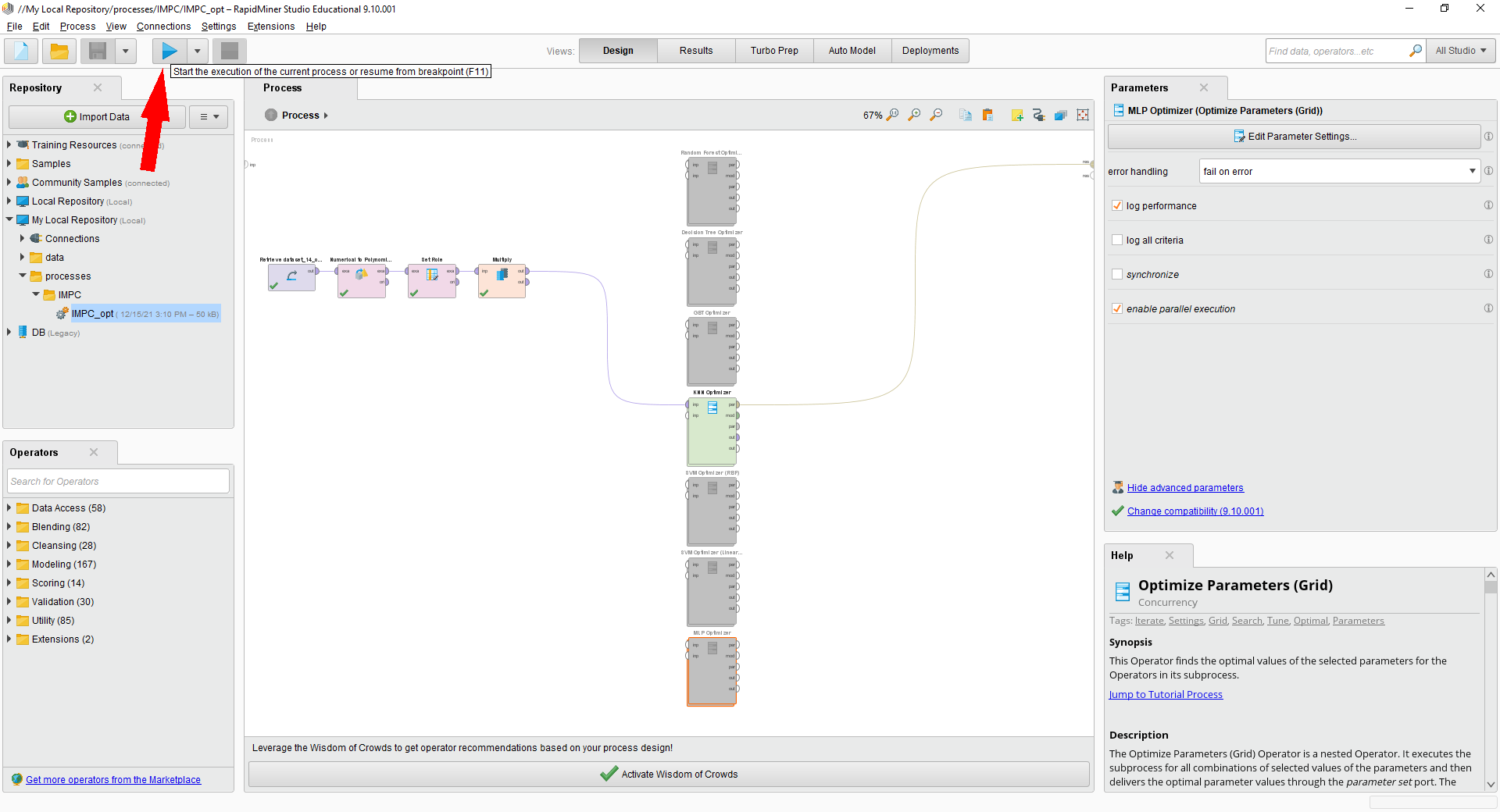This screenshot has width=1500, height=812.
Task: Select the MLP Optimizer operator
Action: (712, 671)
